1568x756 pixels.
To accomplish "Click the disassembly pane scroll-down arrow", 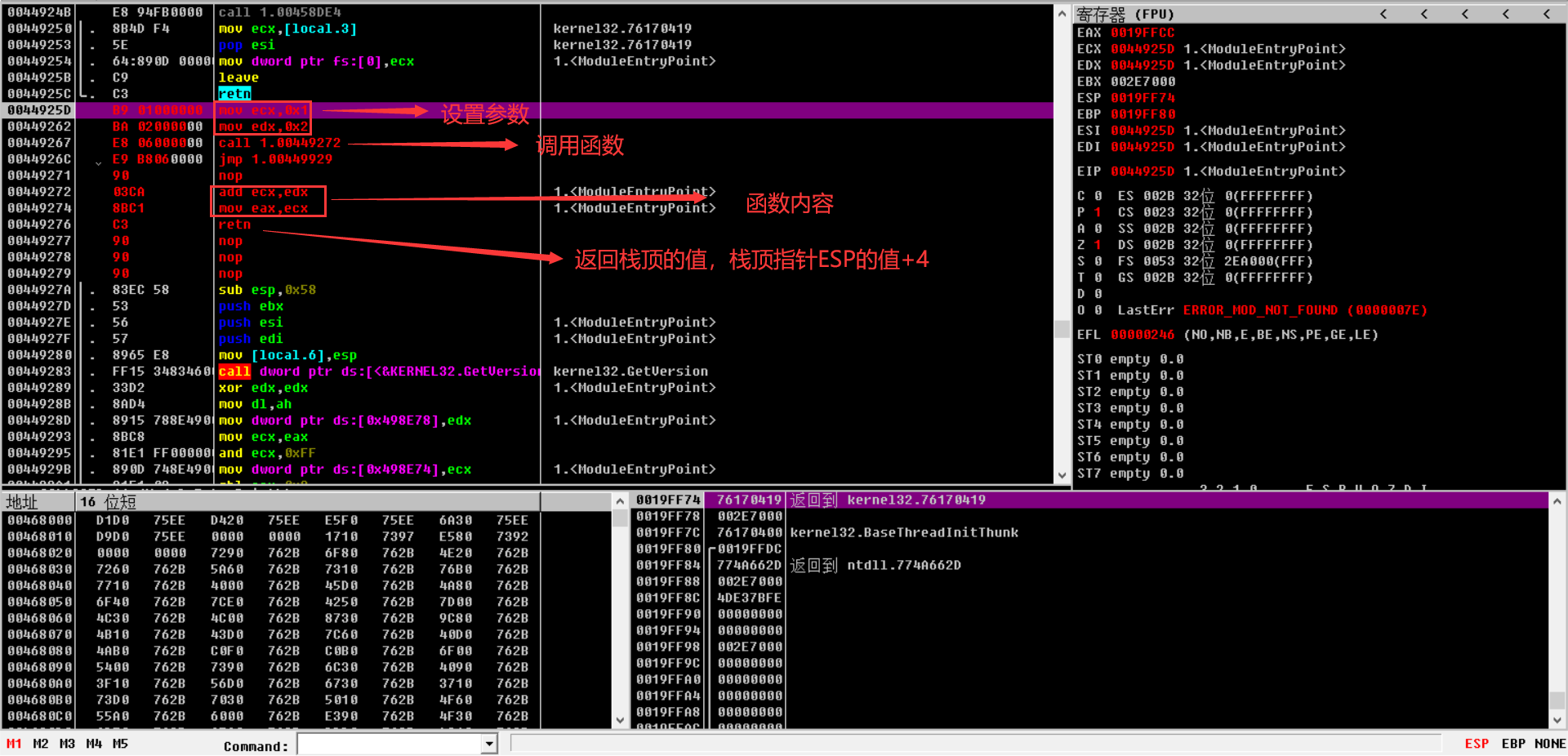I will click(1062, 475).
